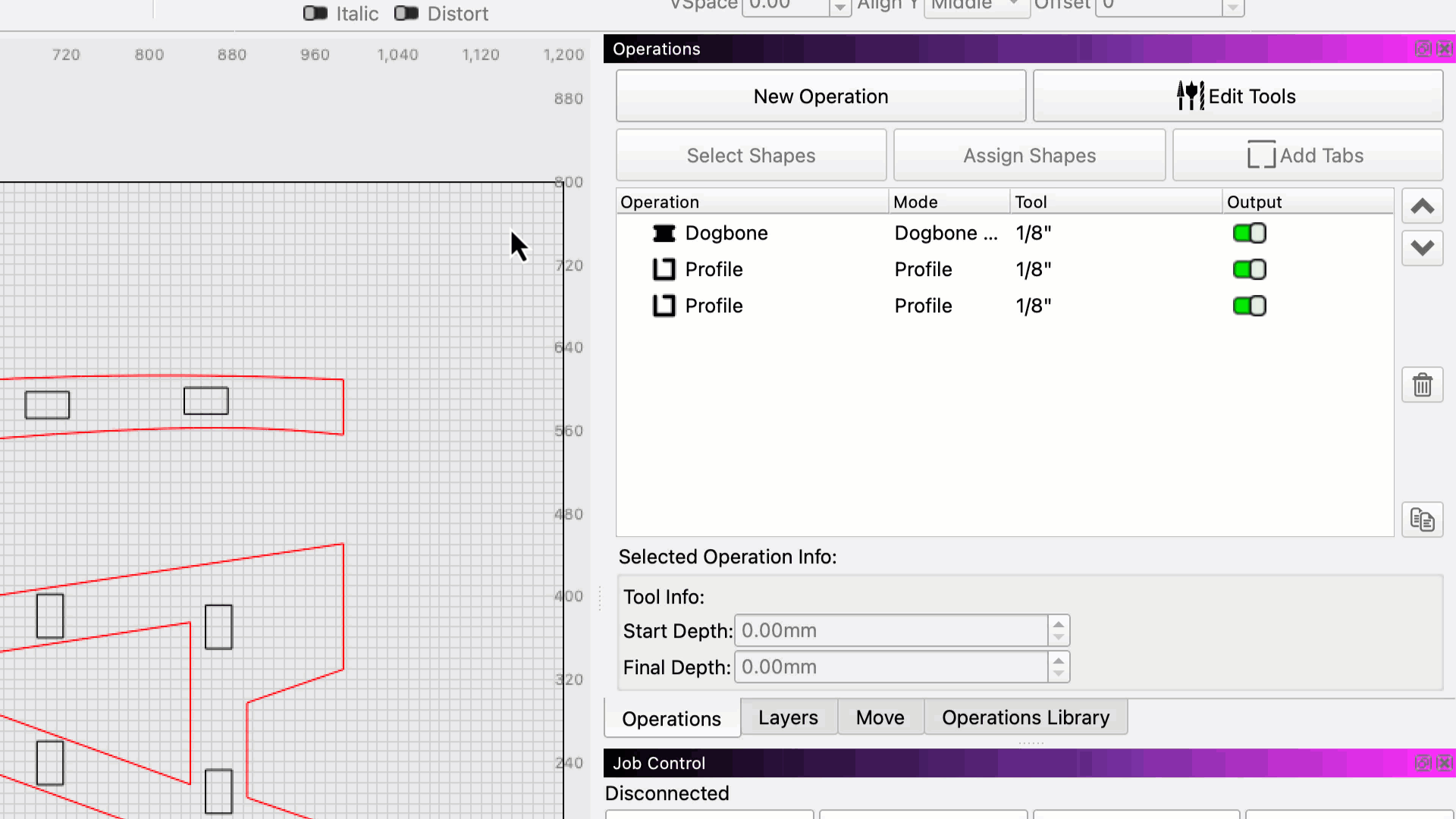
Task: Click the second Profile operation icon
Action: pyautogui.click(x=664, y=306)
